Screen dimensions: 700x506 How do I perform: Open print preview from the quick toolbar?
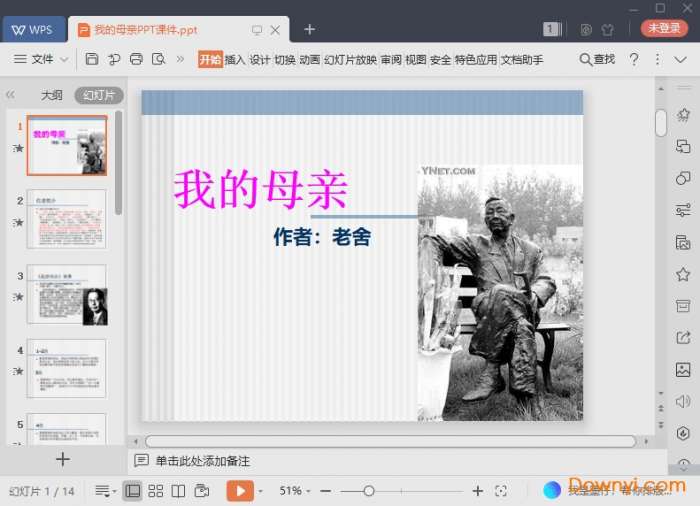(x=158, y=60)
